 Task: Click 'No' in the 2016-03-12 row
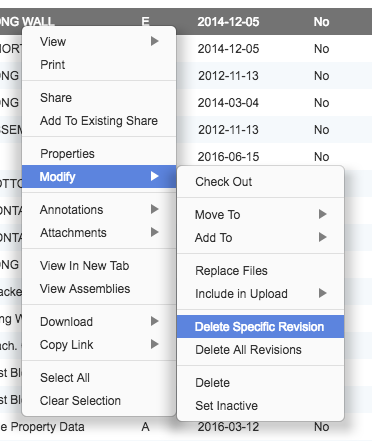(322, 427)
